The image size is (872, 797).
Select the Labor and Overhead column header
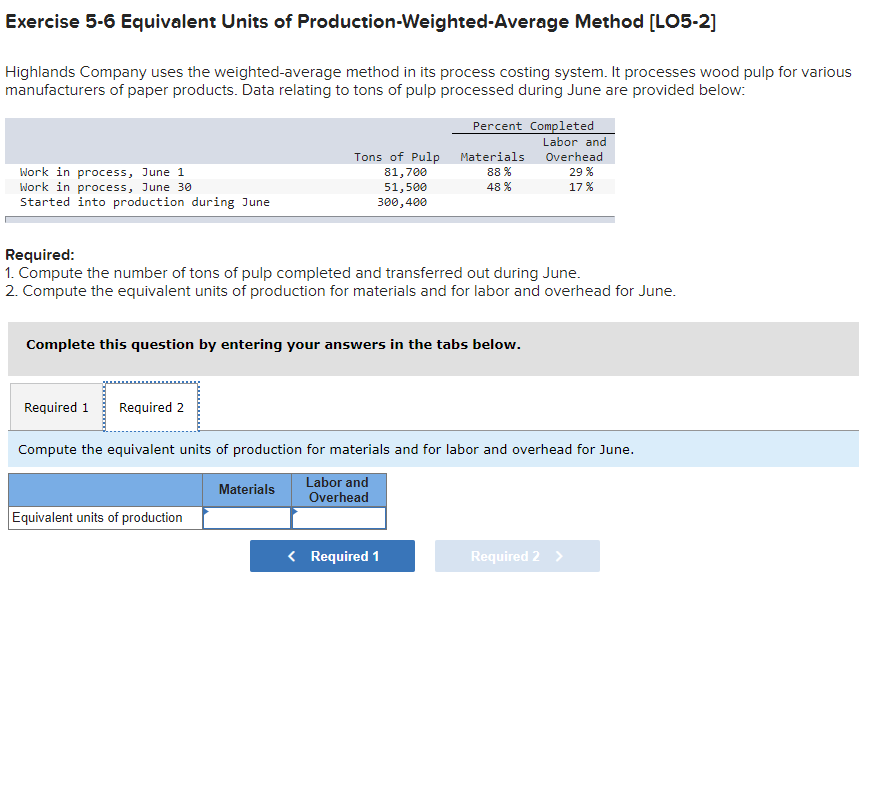pos(337,489)
